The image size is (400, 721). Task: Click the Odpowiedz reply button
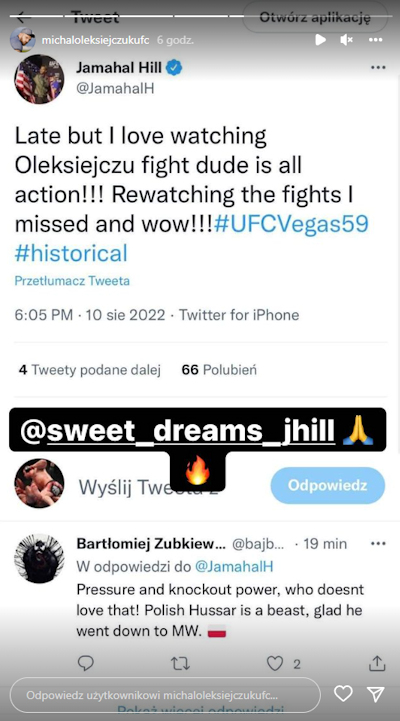327,486
